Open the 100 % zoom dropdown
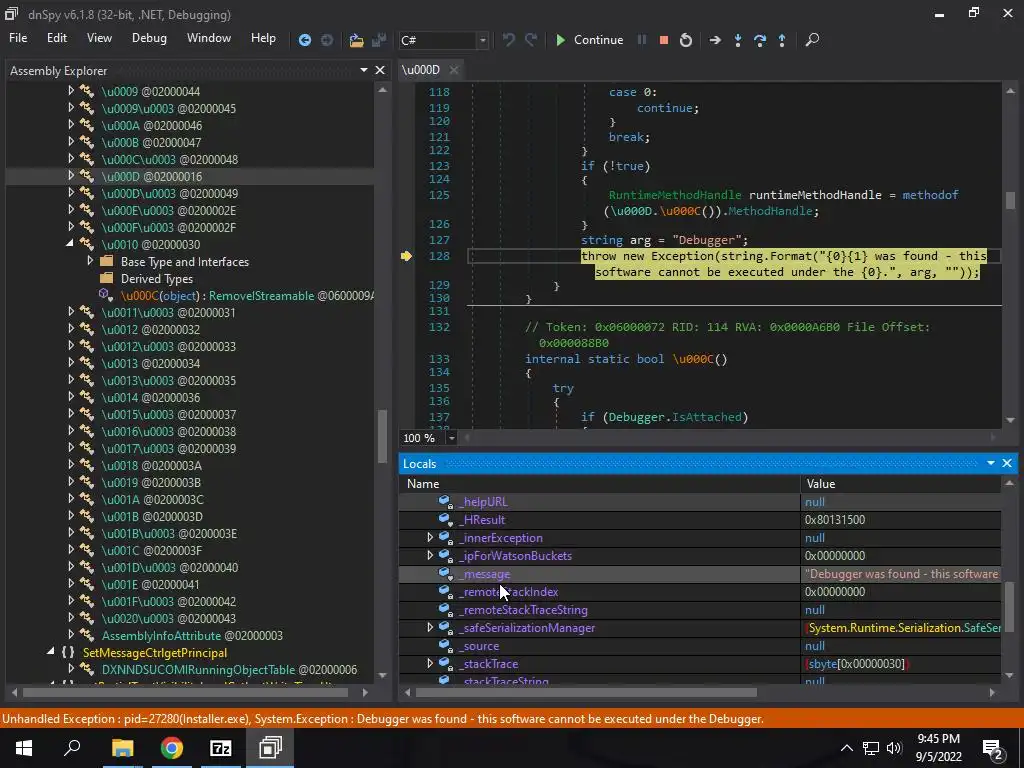The width and height of the screenshot is (1024, 768). [x=451, y=438]
